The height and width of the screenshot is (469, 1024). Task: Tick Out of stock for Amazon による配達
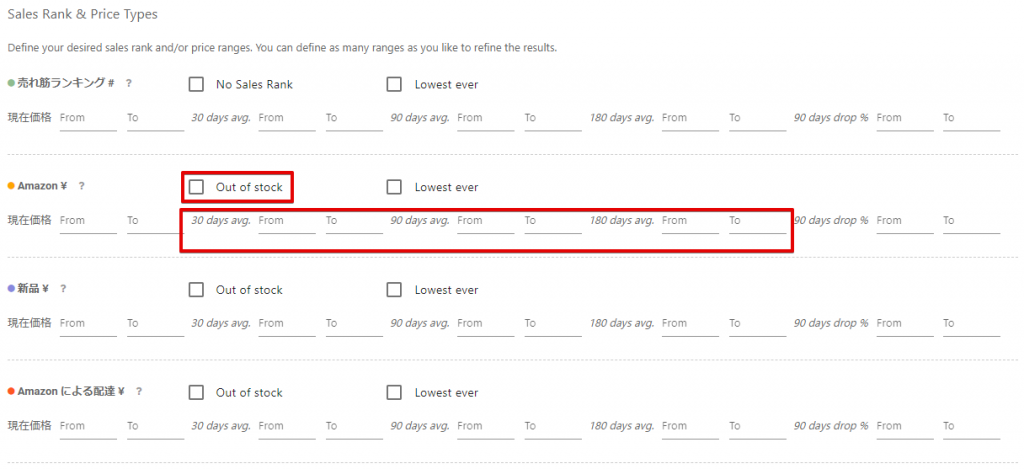pos(196,393)
